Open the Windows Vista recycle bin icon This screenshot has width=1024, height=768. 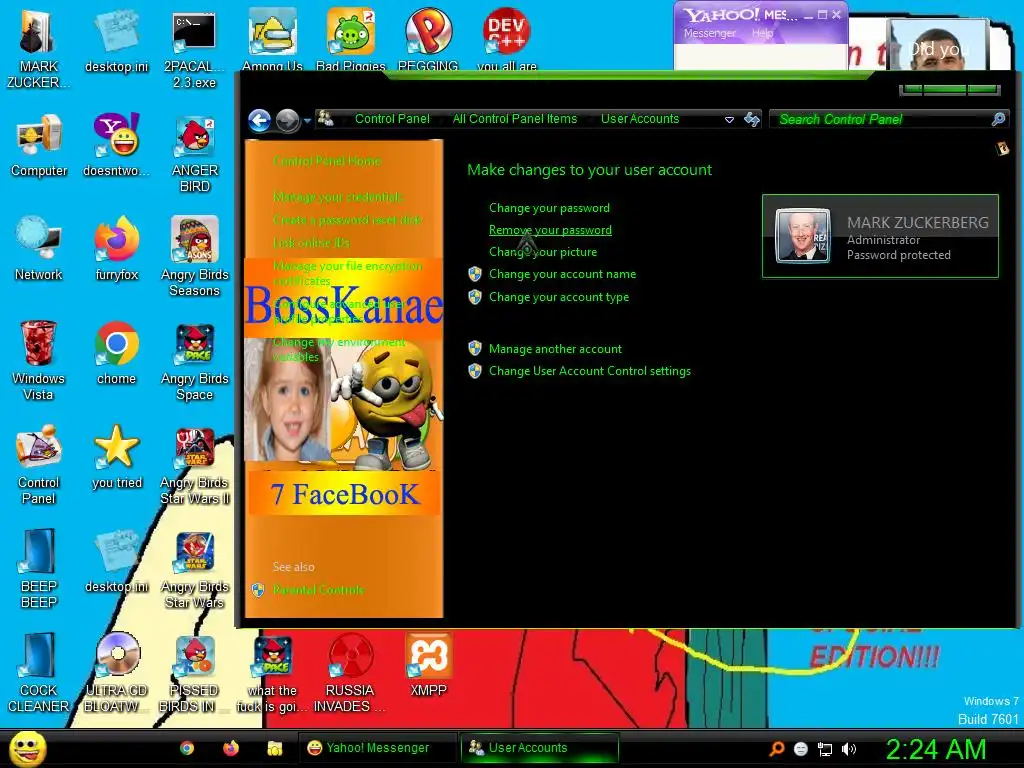pos(38,360)
